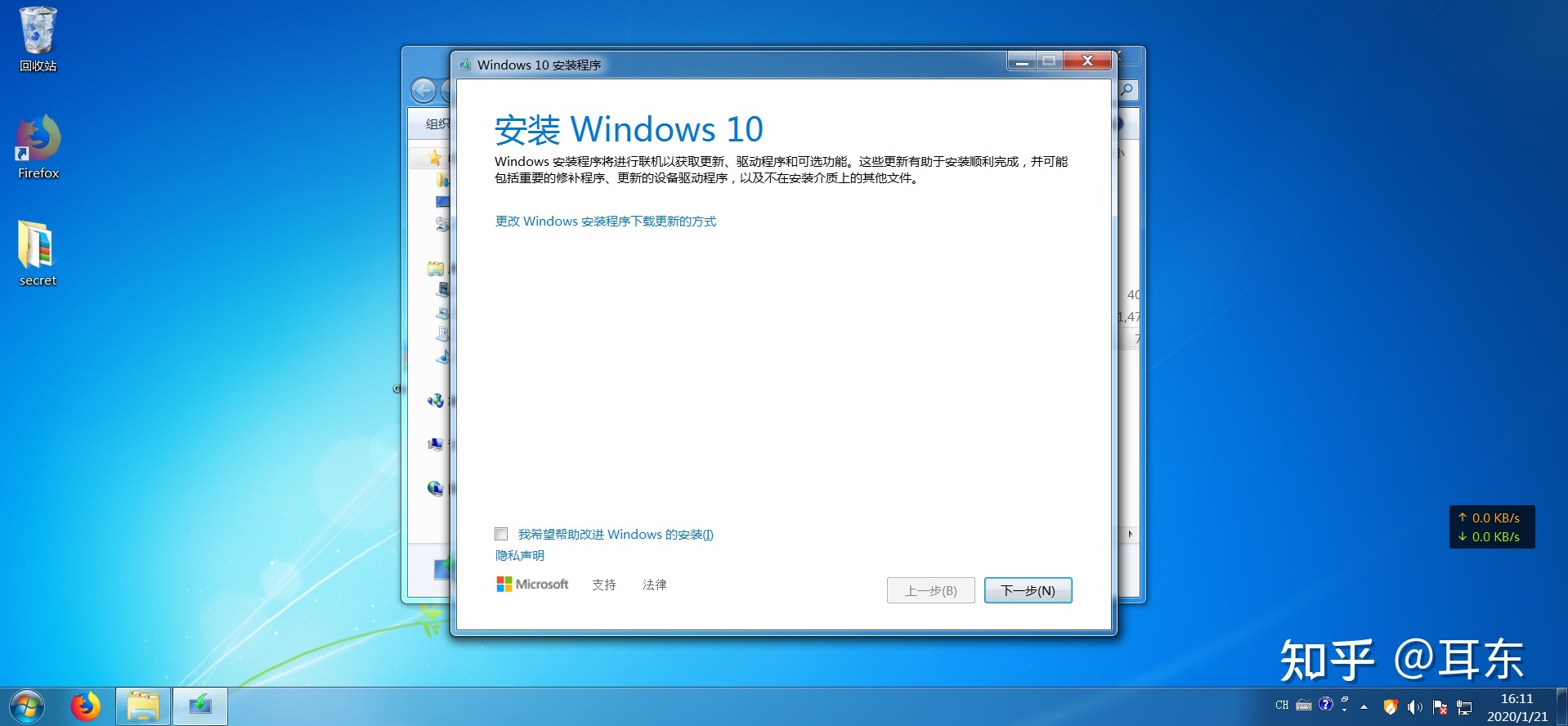Show hidden tray icons arrow
The image size is (1568, 726).
coord(1364,706)
